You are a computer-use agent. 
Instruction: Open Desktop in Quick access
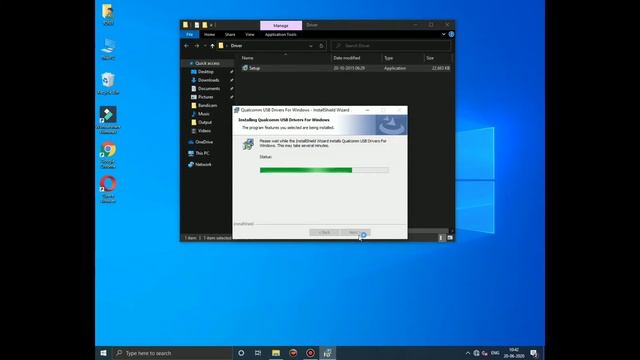pos(206,72)
